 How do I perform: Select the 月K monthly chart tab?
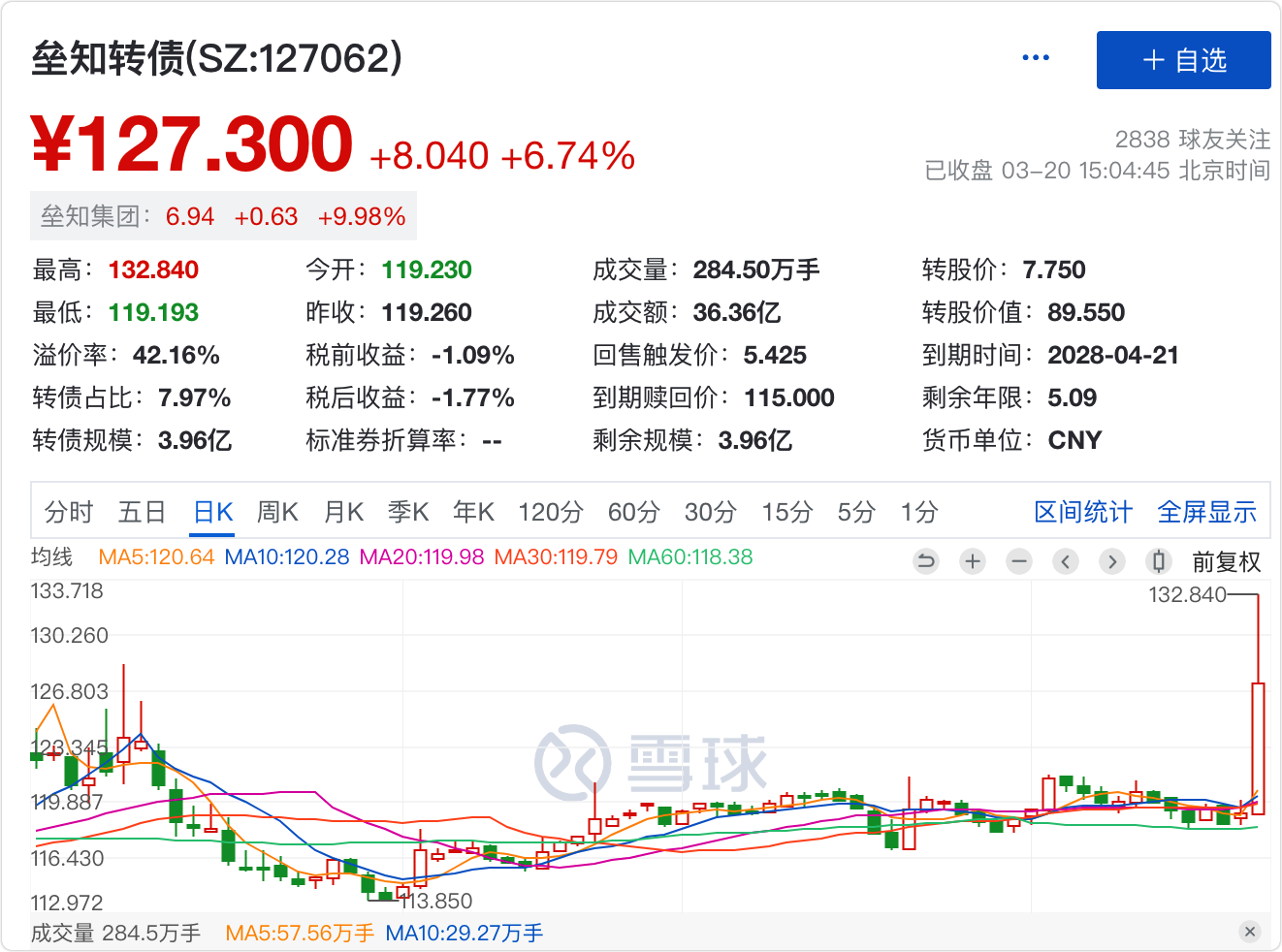[x=343, y=512]
